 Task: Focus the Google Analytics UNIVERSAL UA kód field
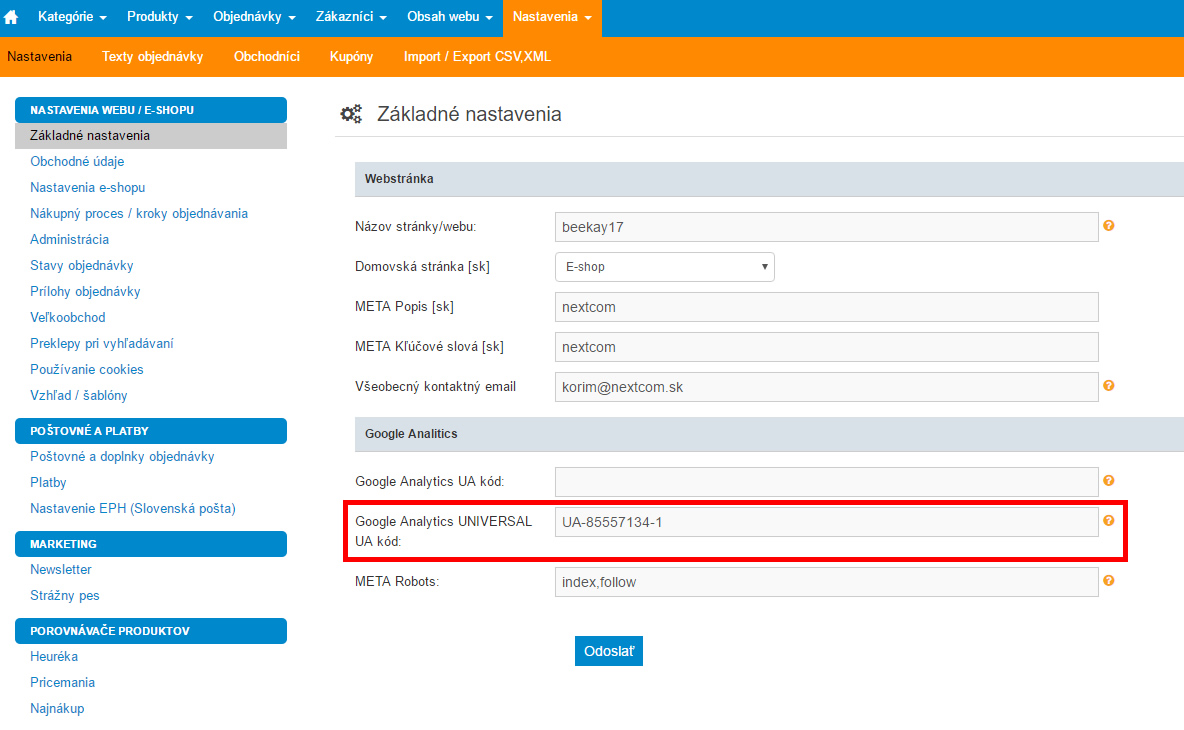[x=826, y=522]
